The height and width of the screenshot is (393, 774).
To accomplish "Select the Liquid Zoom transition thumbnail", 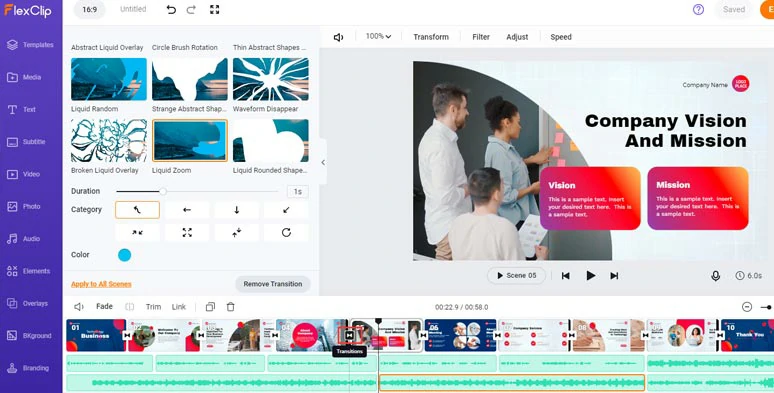I will (x=190, y=141).
